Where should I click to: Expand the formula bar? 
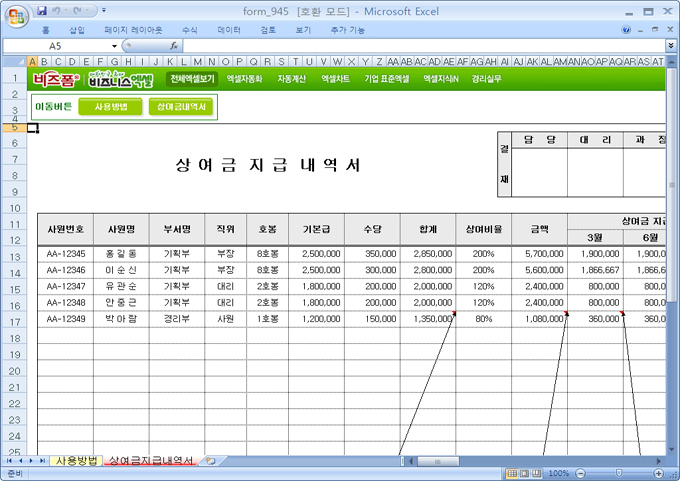click(x=670, y=46)
